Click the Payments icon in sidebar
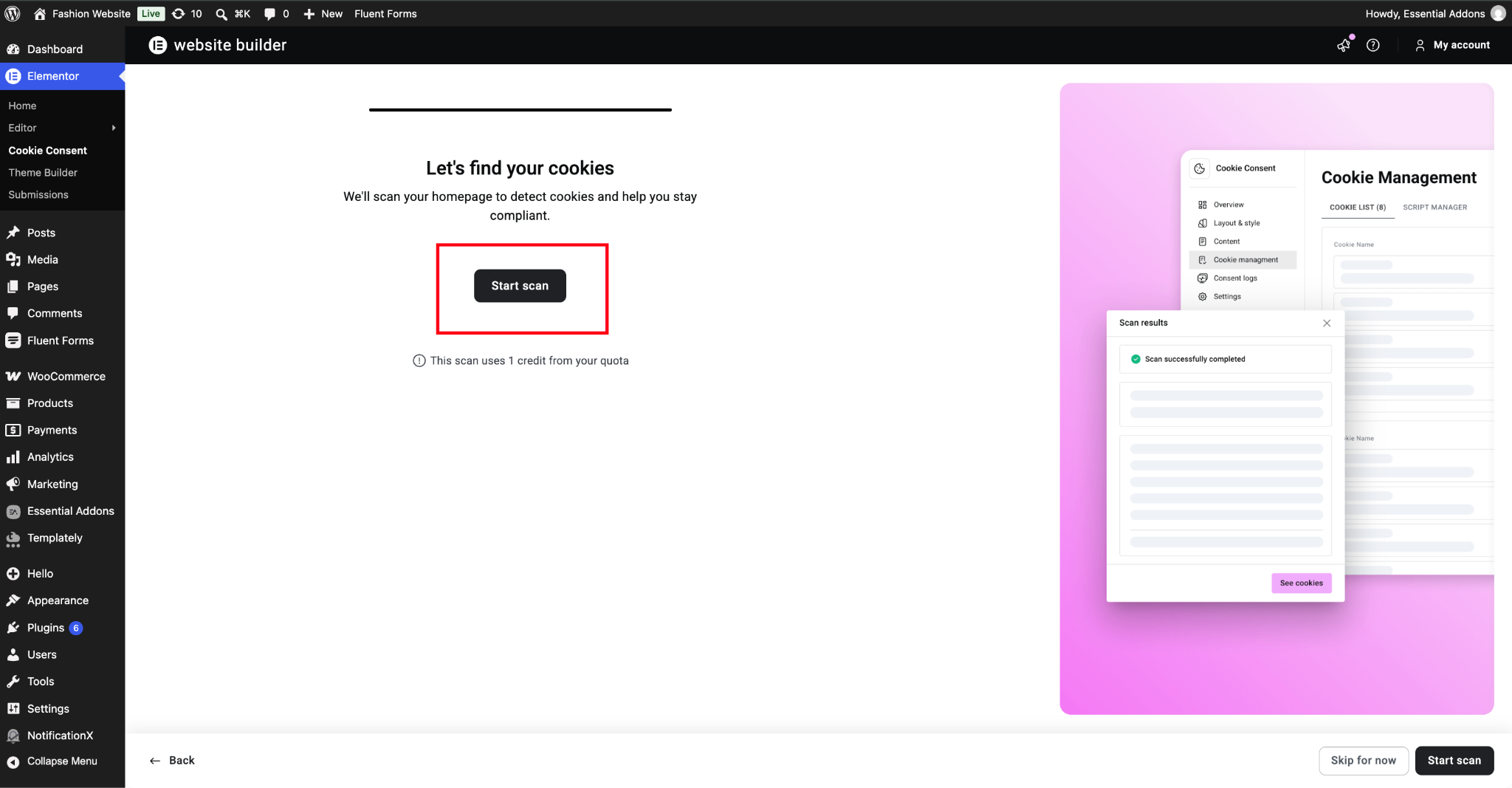The image size is (1512, 788). [x=13, y=430]
